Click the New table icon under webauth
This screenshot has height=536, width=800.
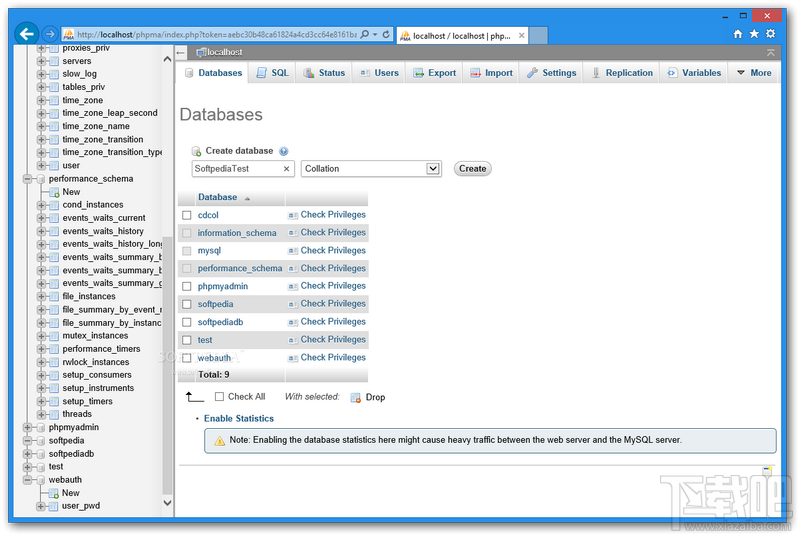(x=54, y=493)
